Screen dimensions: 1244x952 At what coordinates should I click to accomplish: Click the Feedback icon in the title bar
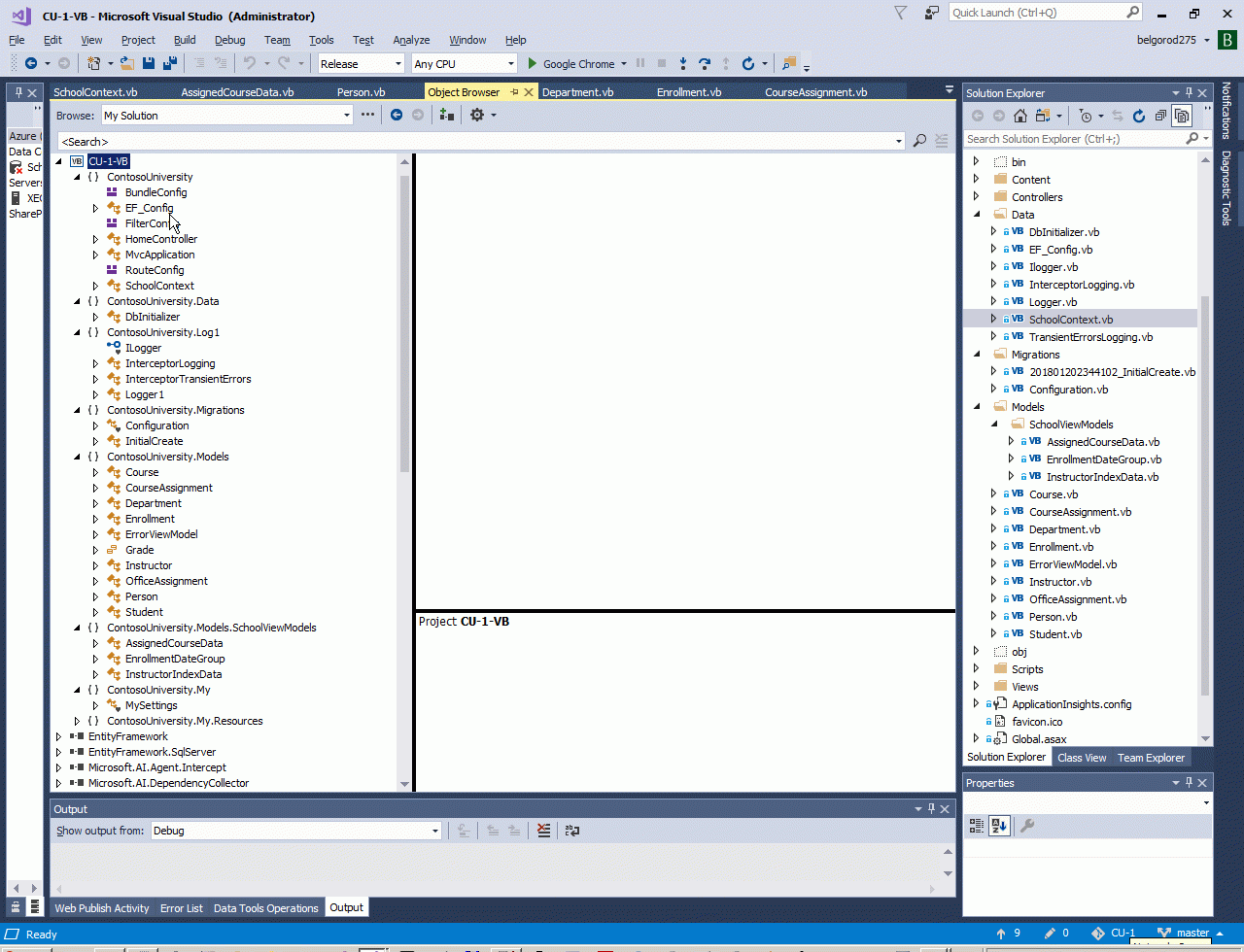(x=933, y=13)
